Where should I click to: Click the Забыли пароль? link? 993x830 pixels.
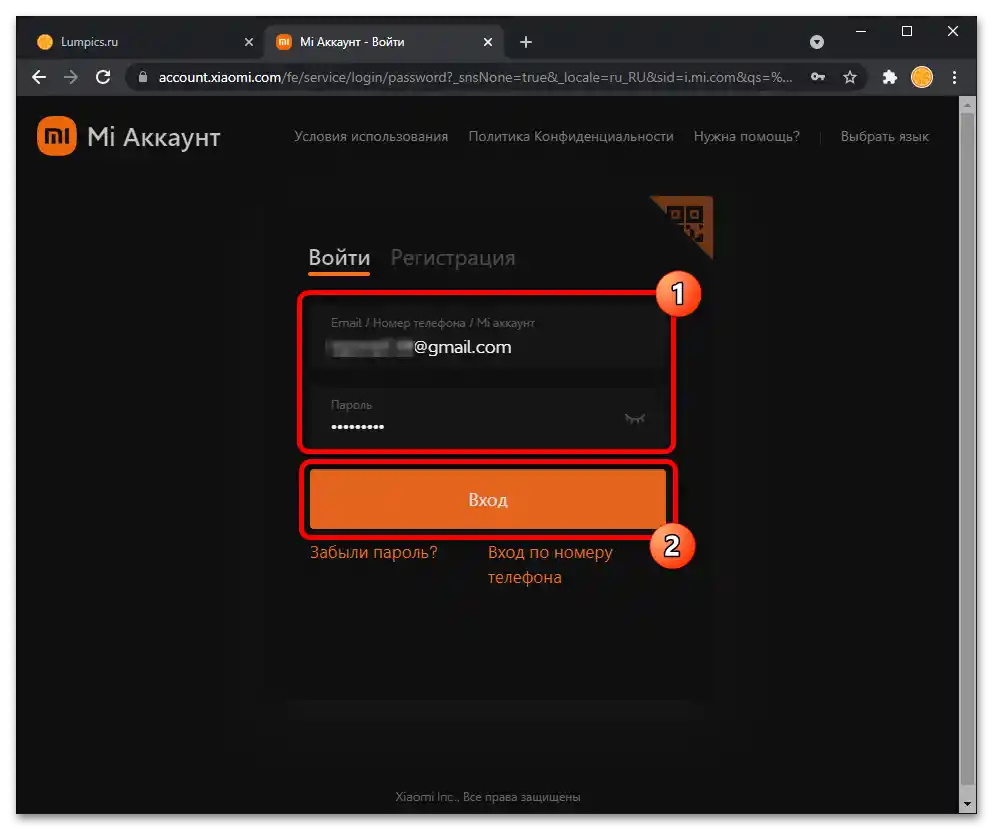374,552
